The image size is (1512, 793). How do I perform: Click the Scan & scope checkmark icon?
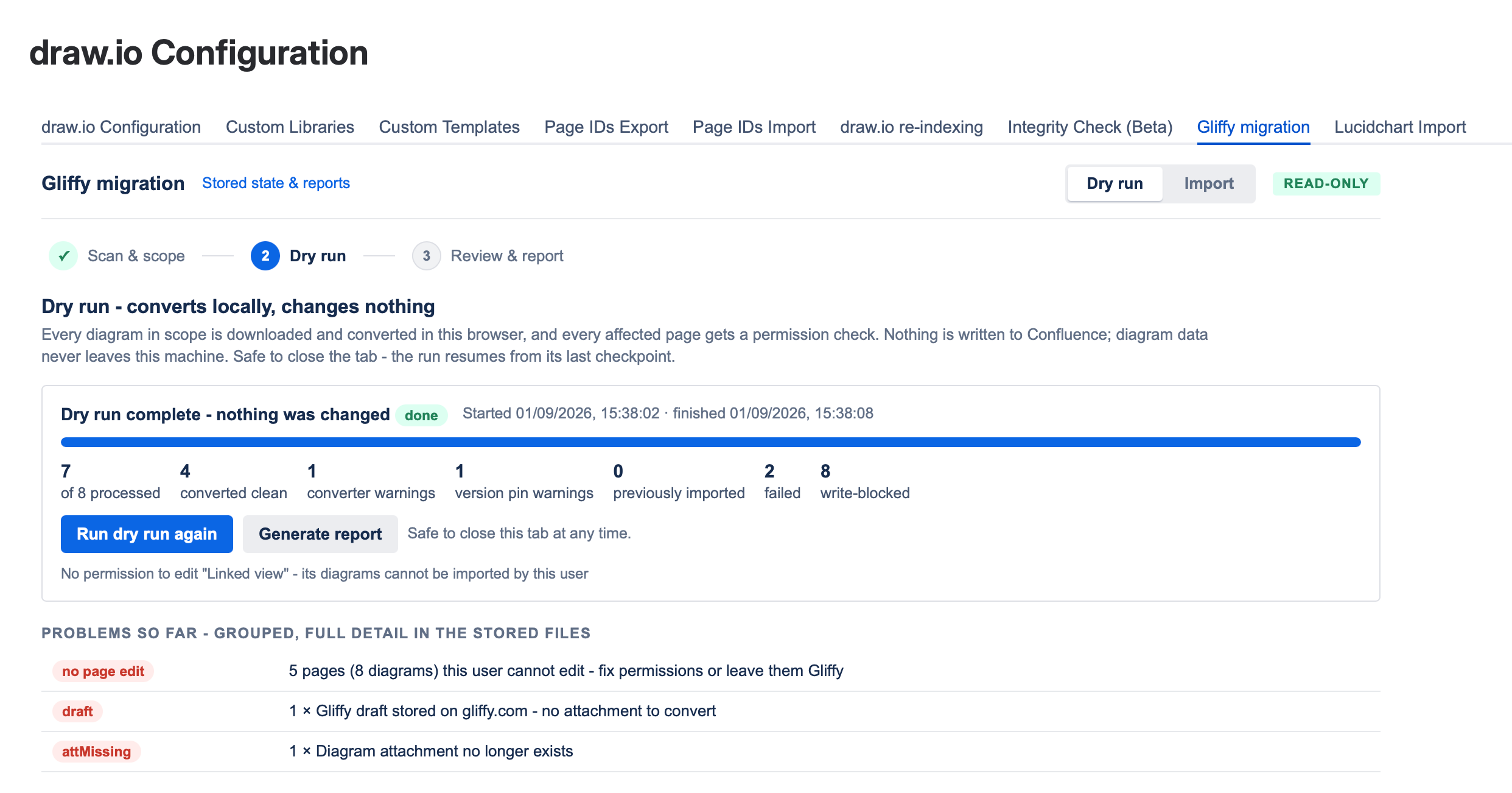(x=63, y=256)
